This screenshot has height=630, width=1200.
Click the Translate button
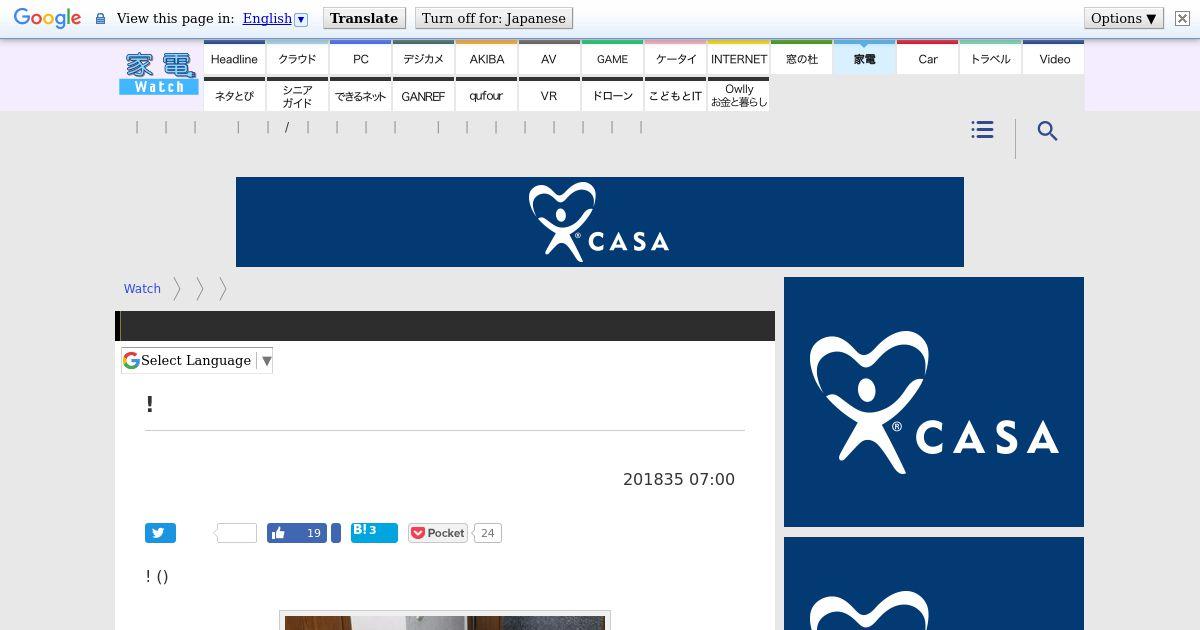[x=364, y=18]
